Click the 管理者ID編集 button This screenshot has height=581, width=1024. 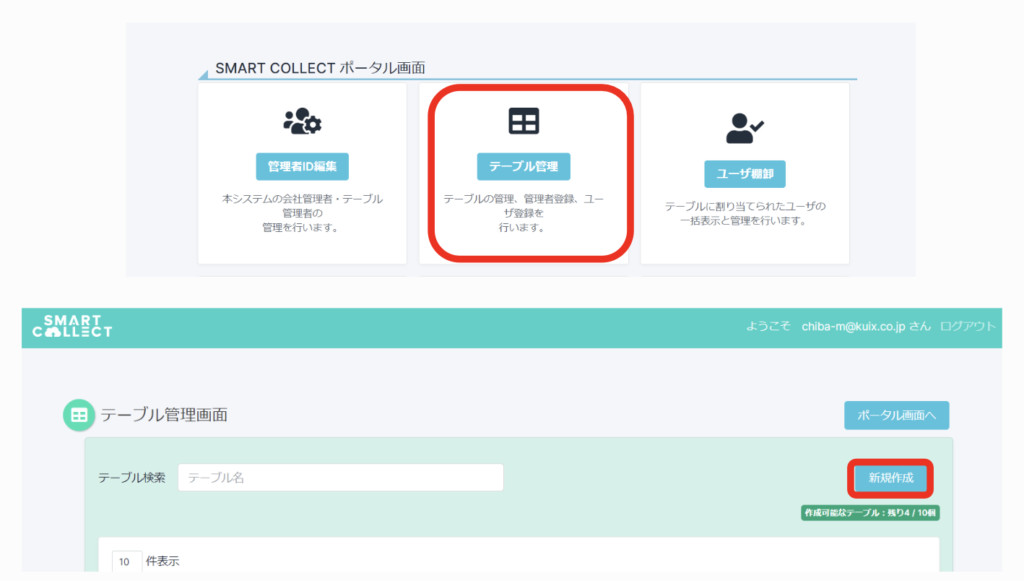[302, 166]
